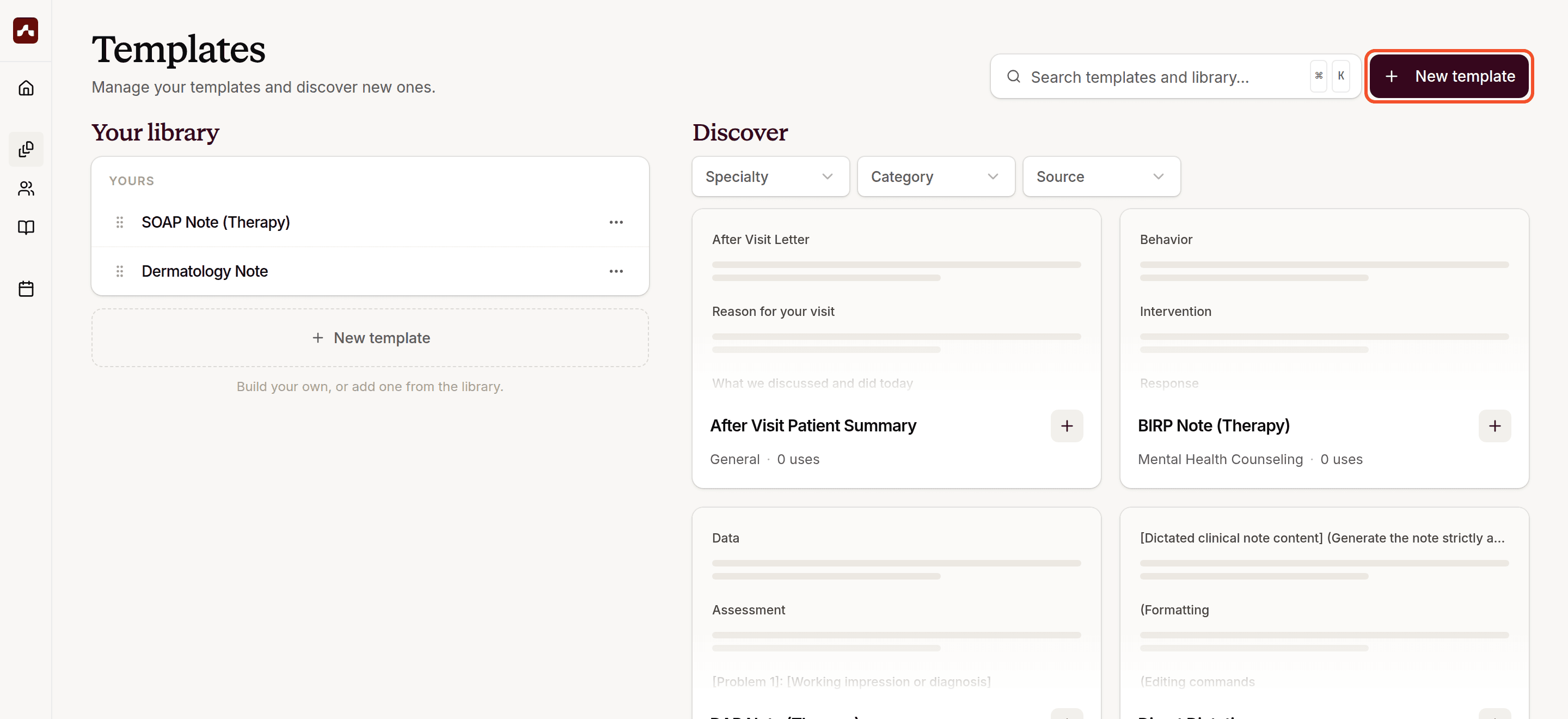Screen dimensions: 1568x719
Task: Open the more options menu for Dermatology Note
Action: [x=616, y=271]
